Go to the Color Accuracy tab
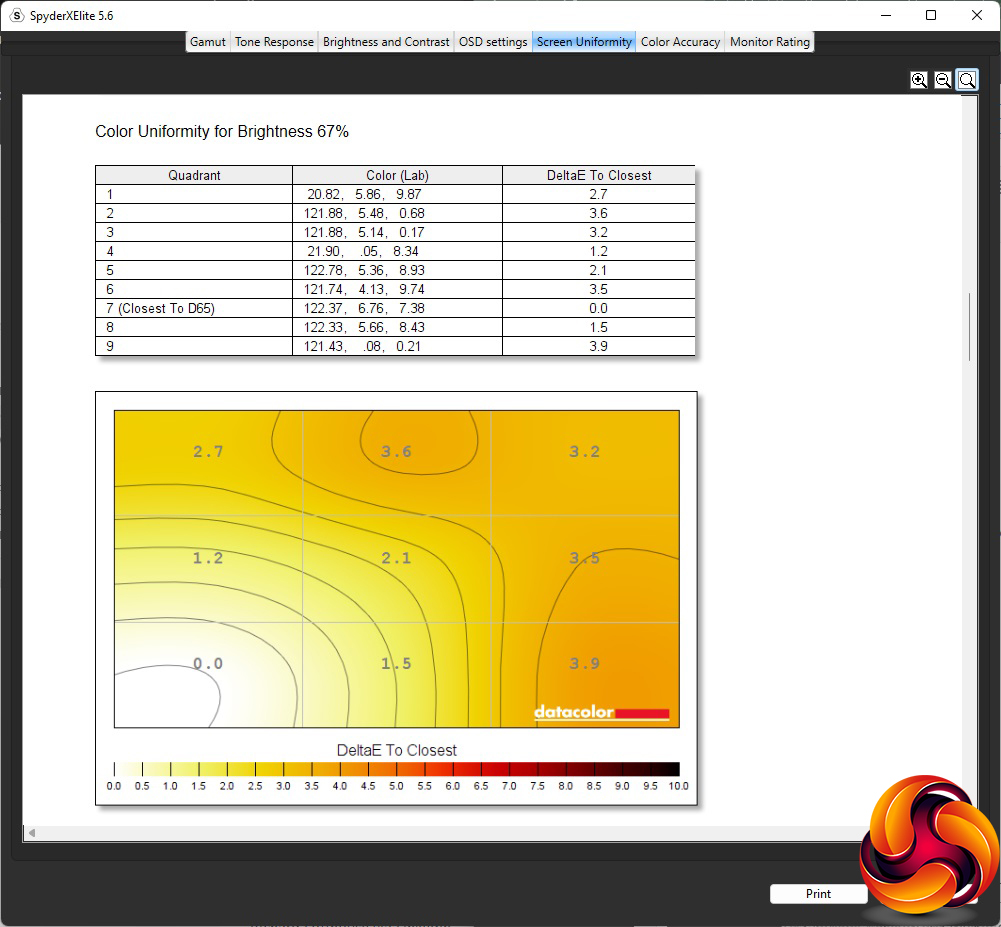 (x=680, y=42)
